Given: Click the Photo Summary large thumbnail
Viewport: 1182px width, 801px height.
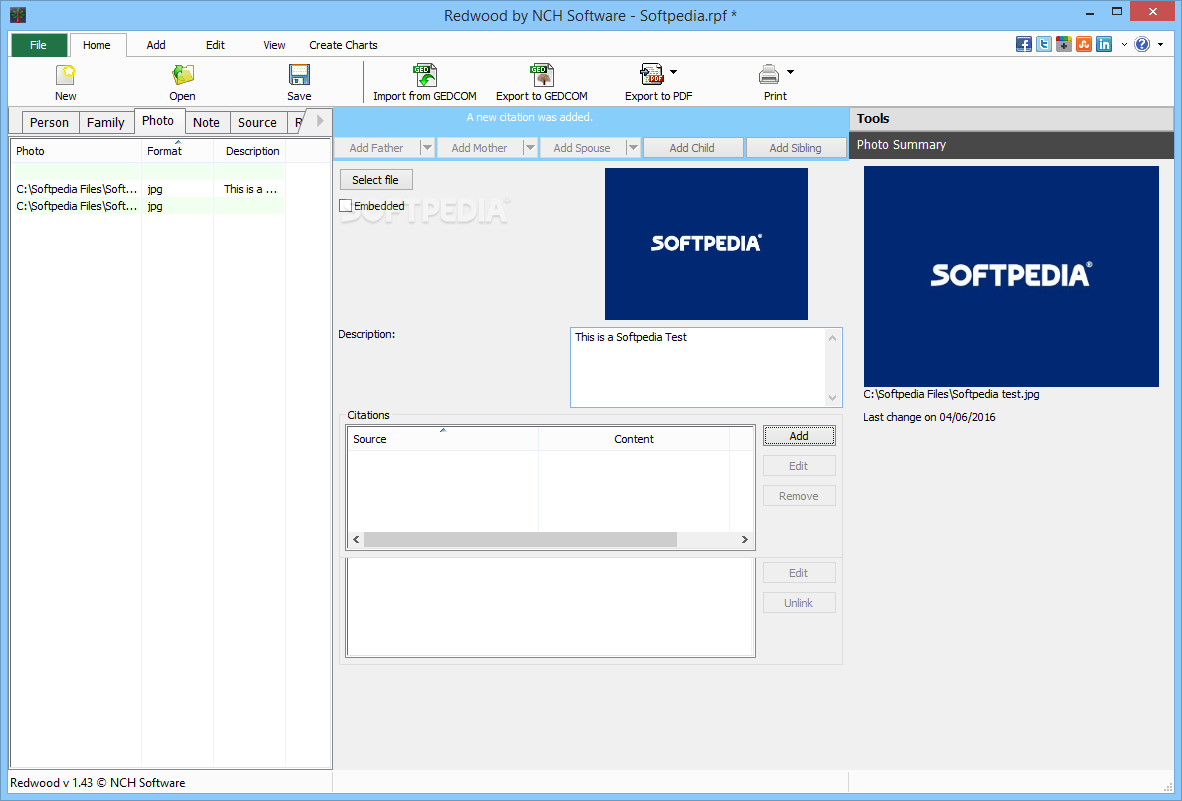Looking at the screenshot, I should (x=1011, y=277).
